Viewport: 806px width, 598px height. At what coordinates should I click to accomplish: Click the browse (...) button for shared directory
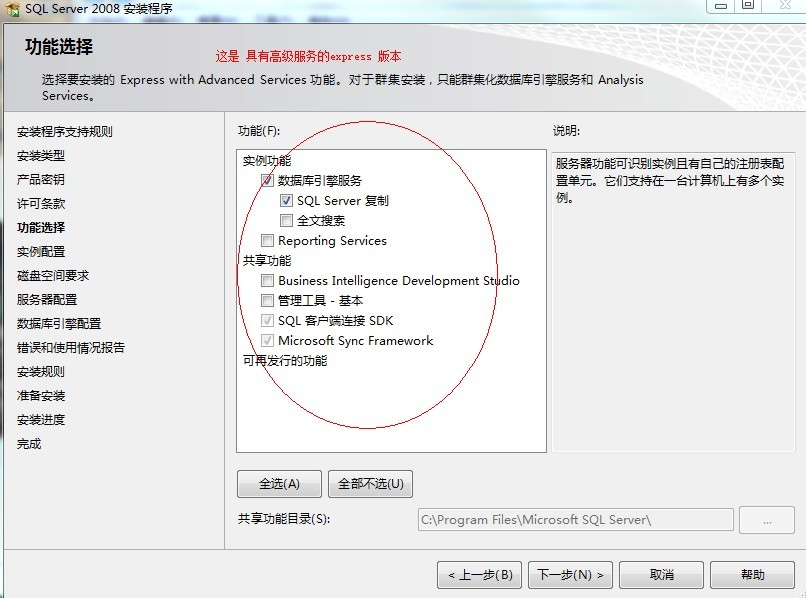[x=767, y=520]
